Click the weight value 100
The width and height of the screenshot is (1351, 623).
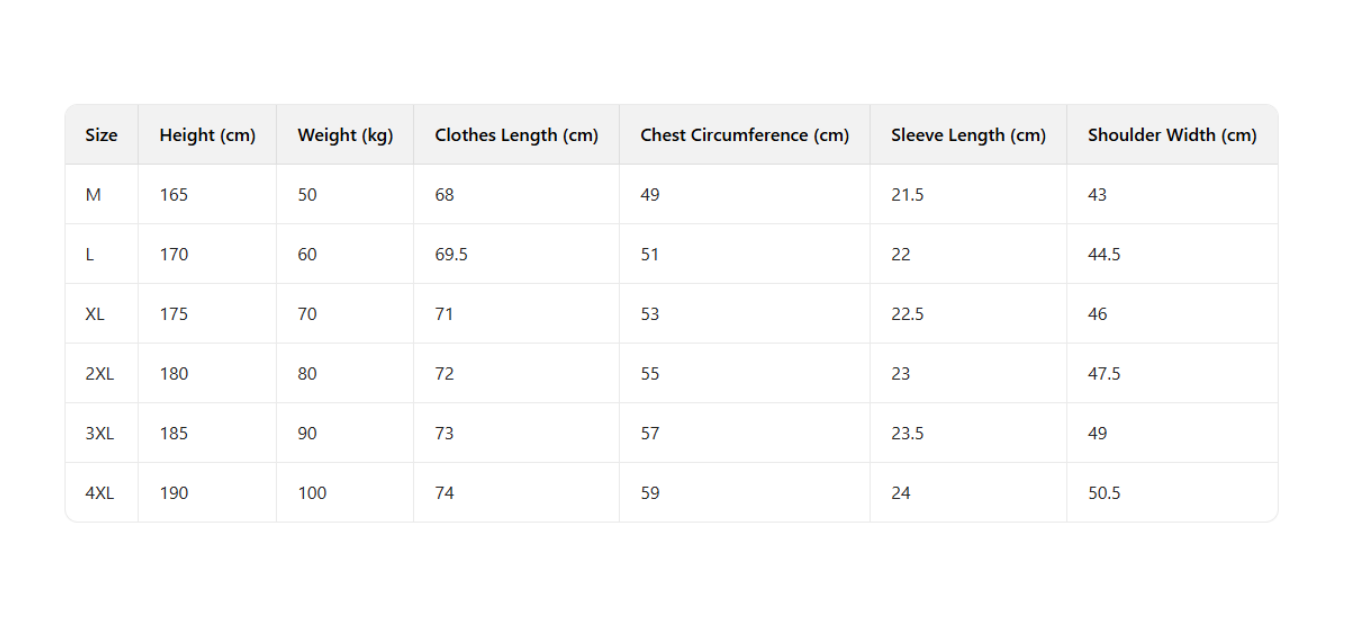312,493
